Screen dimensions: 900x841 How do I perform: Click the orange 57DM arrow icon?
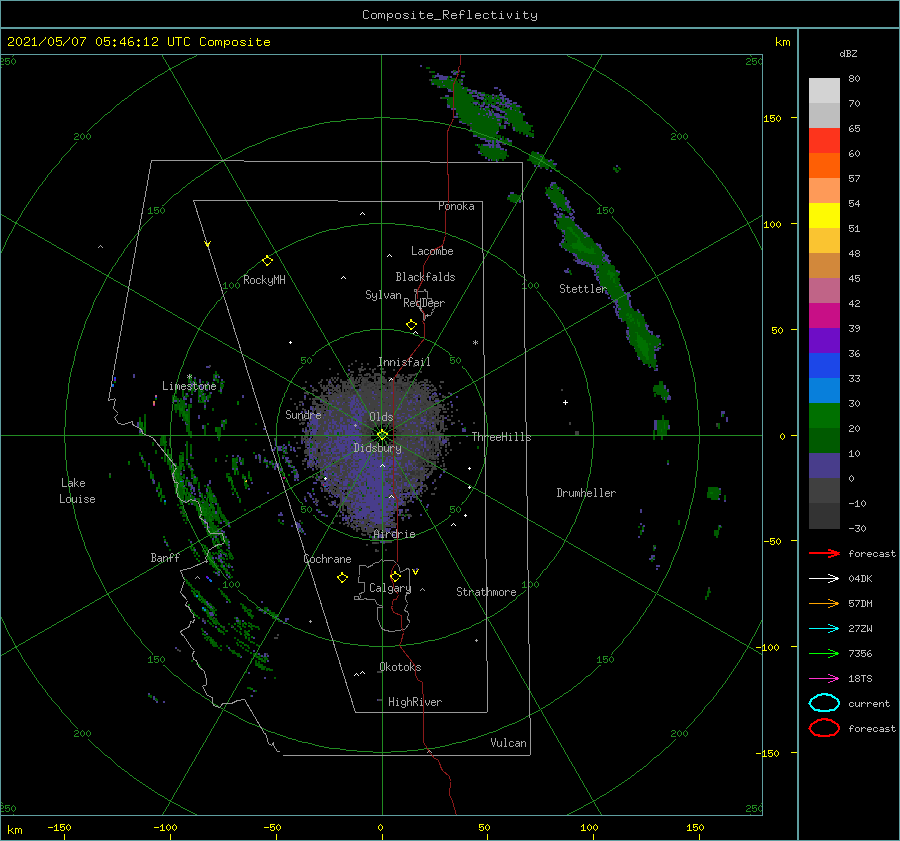pyautogui.click(x=824, y=603)
